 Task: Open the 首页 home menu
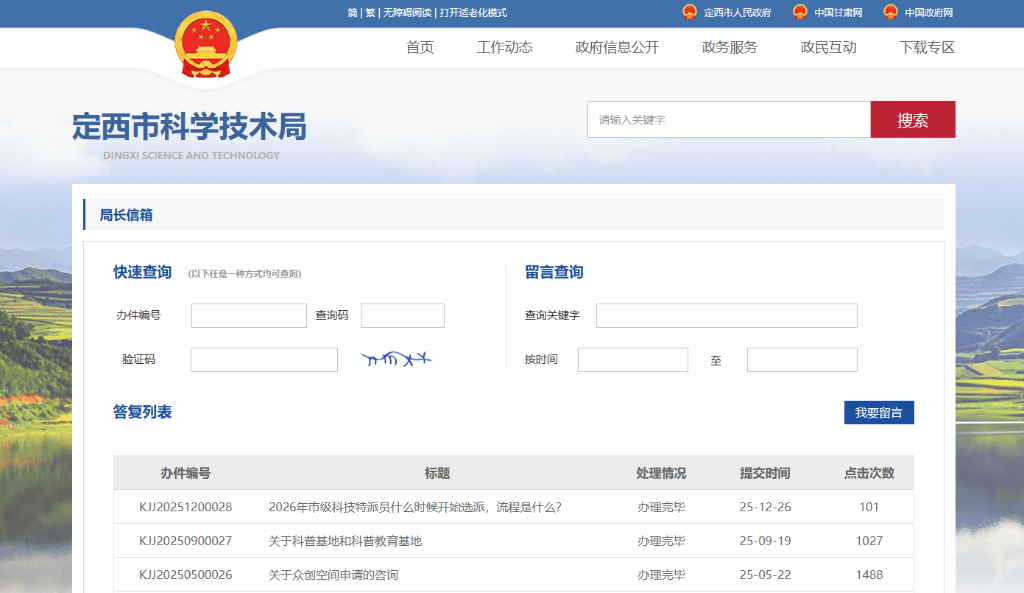pyautogui.click(x=420, y=47)
